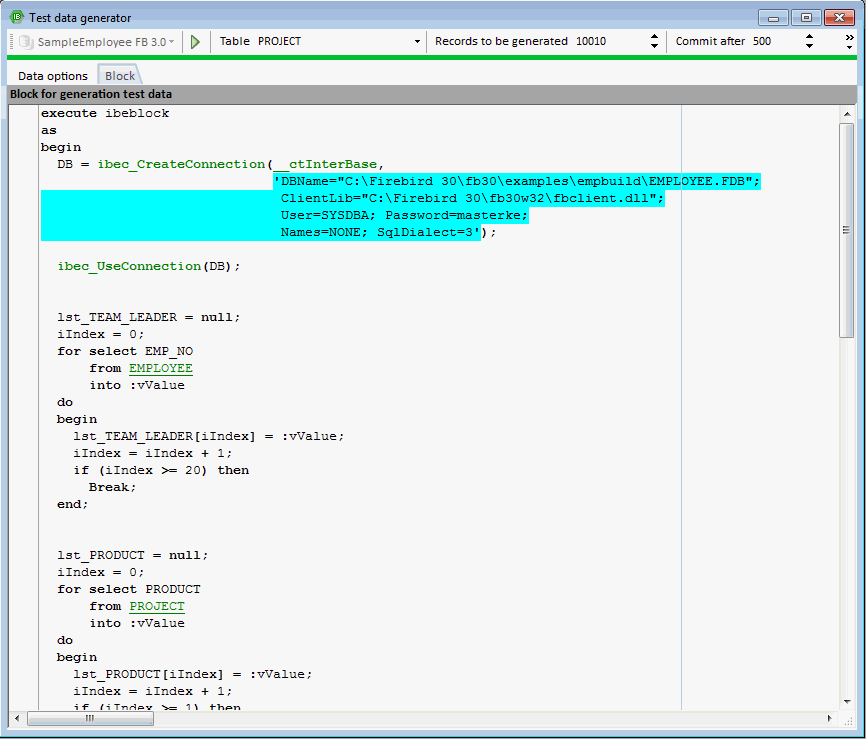Run the test data generation (green play icon)
Viewport: 866px width, 739px height.
(195, 41)
